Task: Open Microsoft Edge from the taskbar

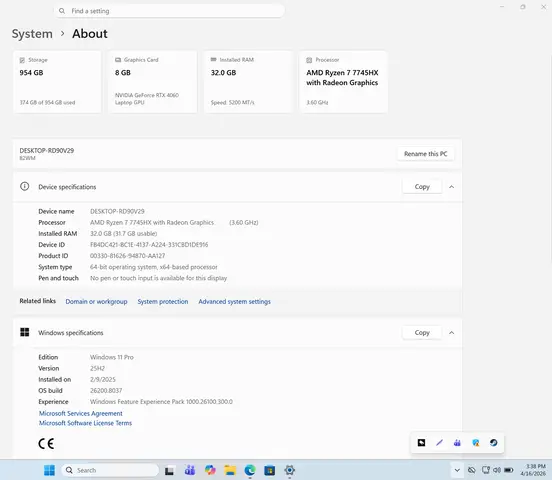Action: (x=250, y=470)
